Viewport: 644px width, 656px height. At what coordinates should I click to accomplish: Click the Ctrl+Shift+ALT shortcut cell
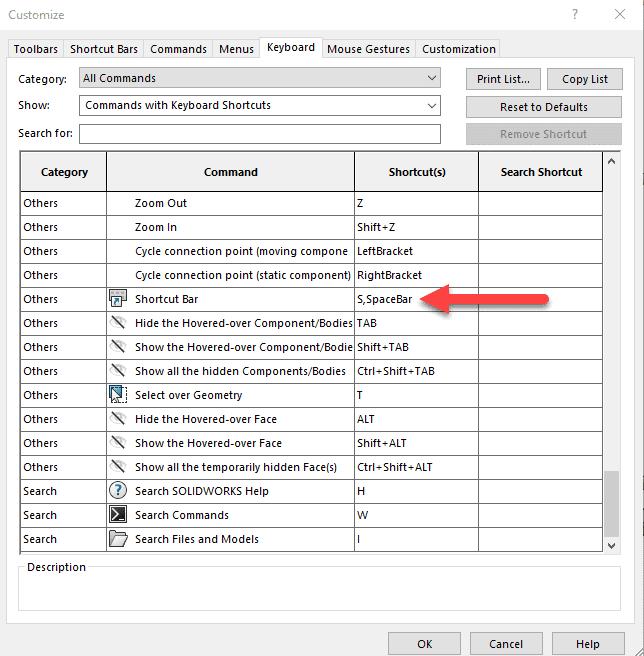click(x=416, y=467)
